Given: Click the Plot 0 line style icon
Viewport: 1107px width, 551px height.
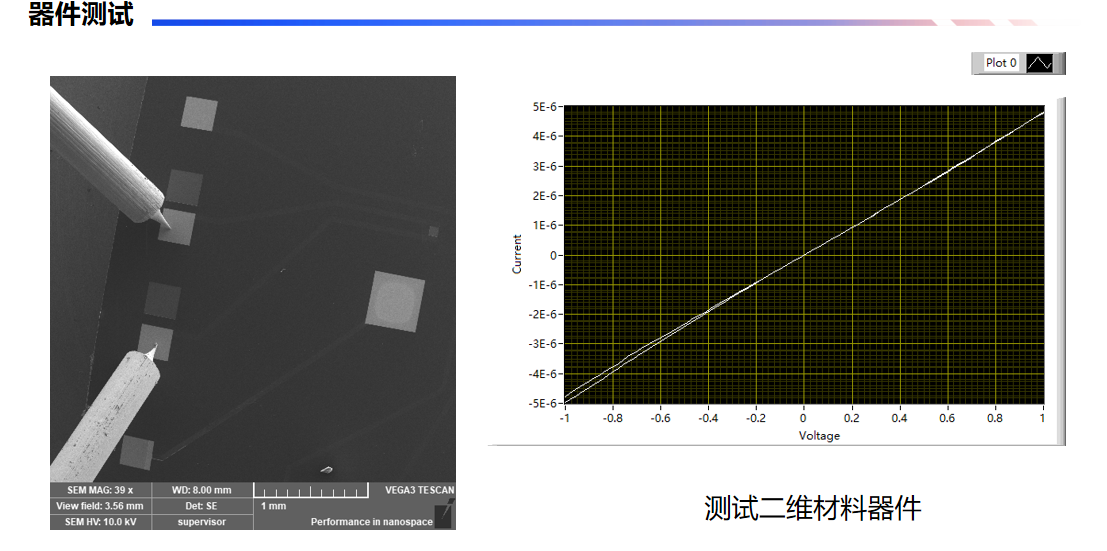Looking at the screenshot, I should (x=1040, y=63).
